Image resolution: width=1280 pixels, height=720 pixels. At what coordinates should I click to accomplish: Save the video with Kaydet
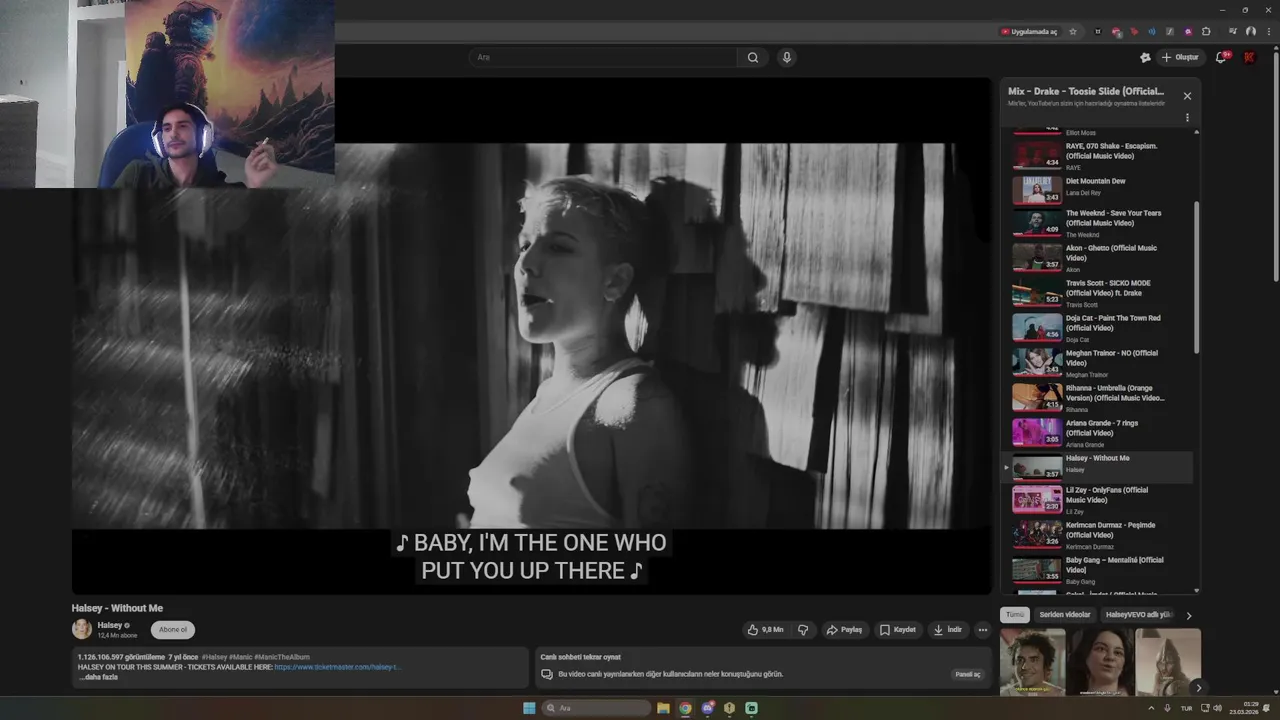pos(898,630)
